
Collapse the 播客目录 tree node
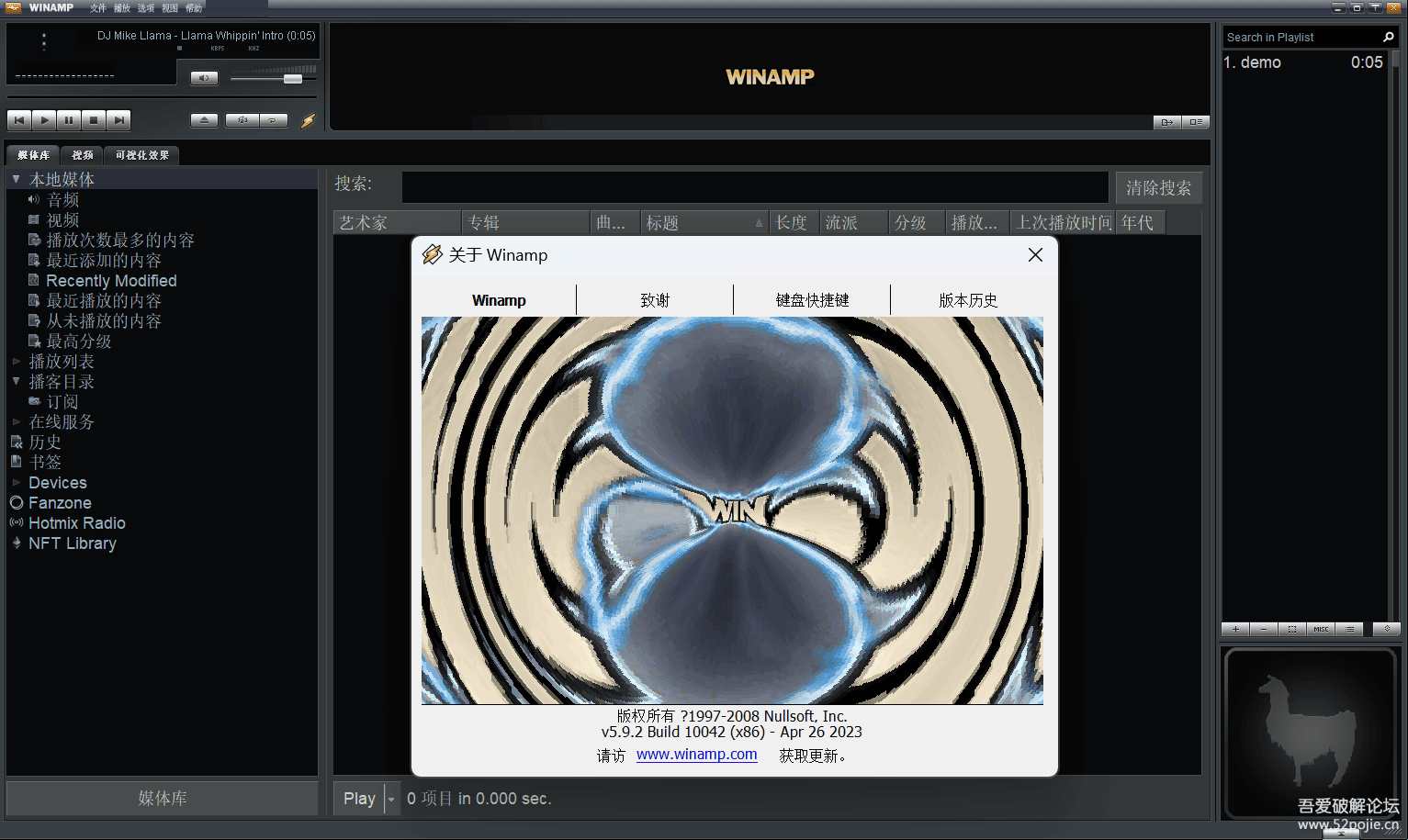click(16, 381)
